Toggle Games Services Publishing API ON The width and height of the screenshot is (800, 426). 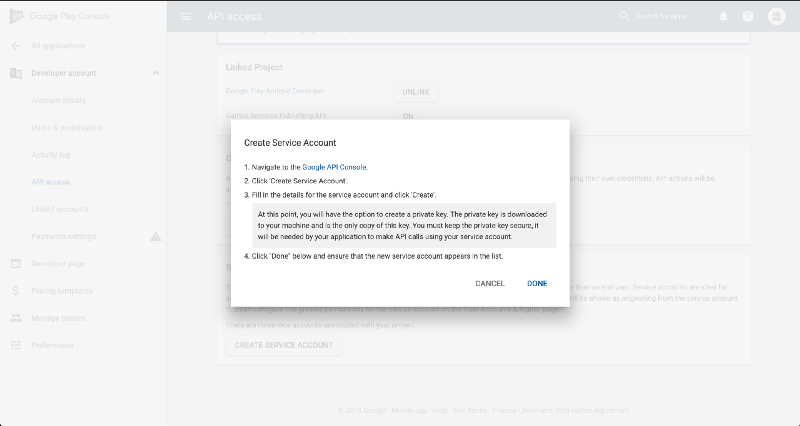(x=408, y=116)
